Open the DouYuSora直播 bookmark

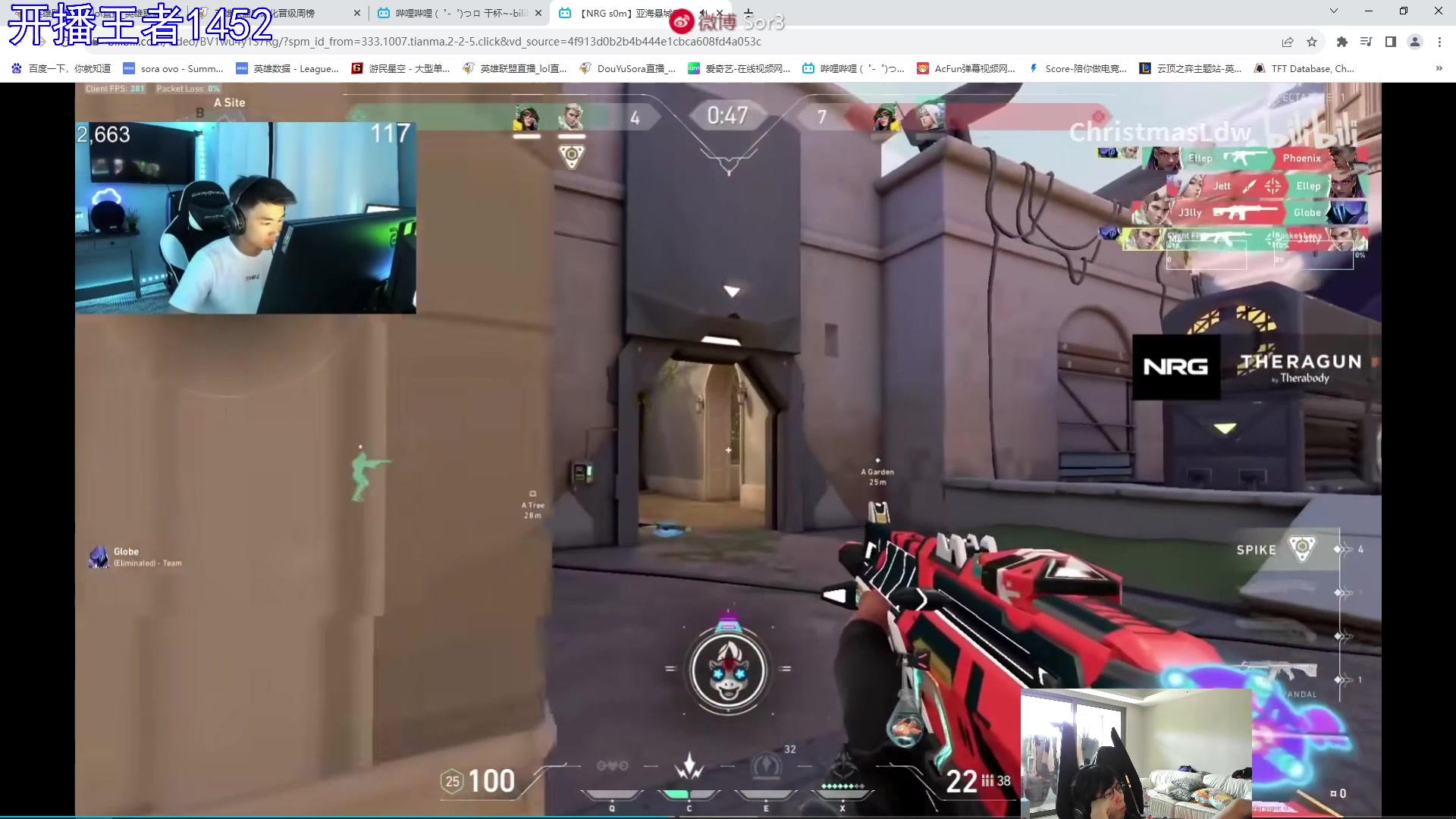[x=627, y=68]
